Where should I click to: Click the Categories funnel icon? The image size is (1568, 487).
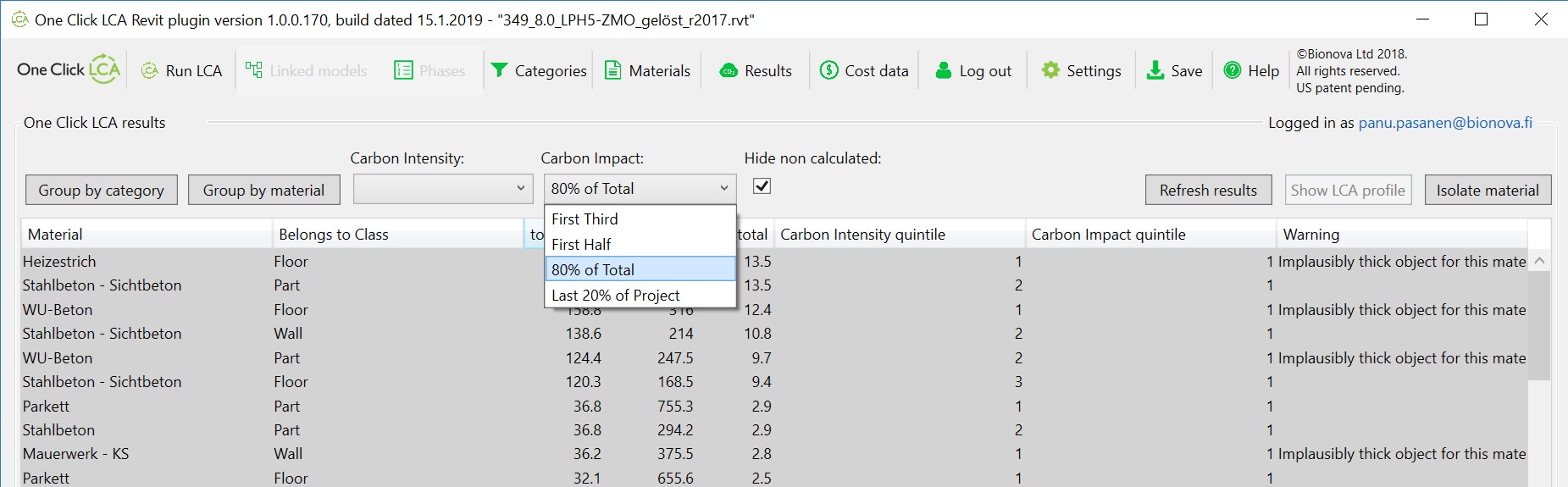500,70
